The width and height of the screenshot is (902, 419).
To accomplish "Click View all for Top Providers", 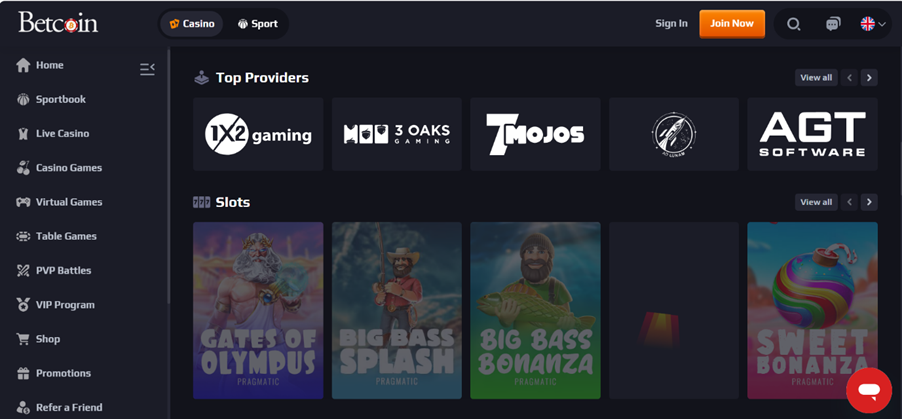I will pyautogui.click(x=816, y=78).
